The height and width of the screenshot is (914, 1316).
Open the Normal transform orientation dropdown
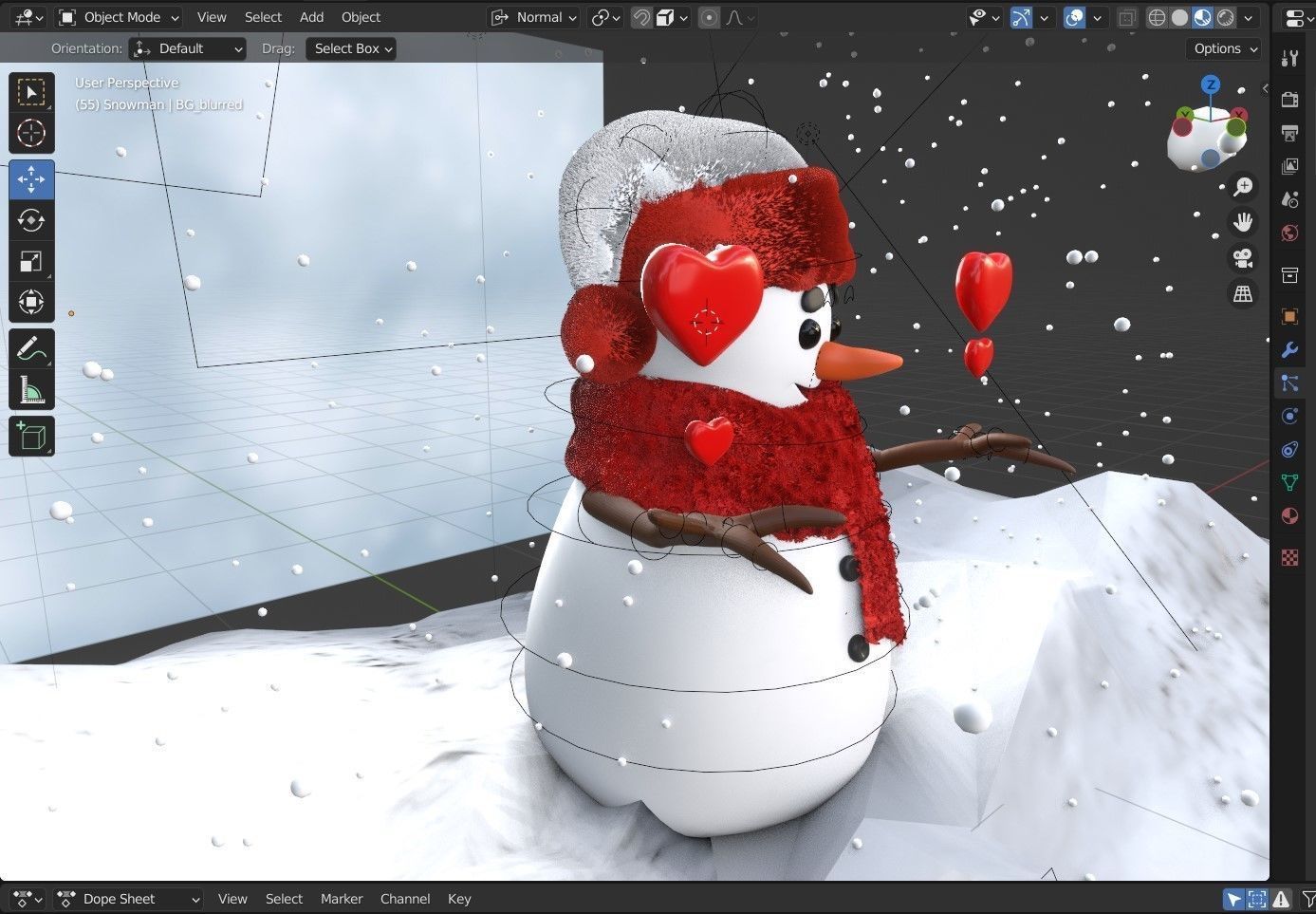(533, 17)
